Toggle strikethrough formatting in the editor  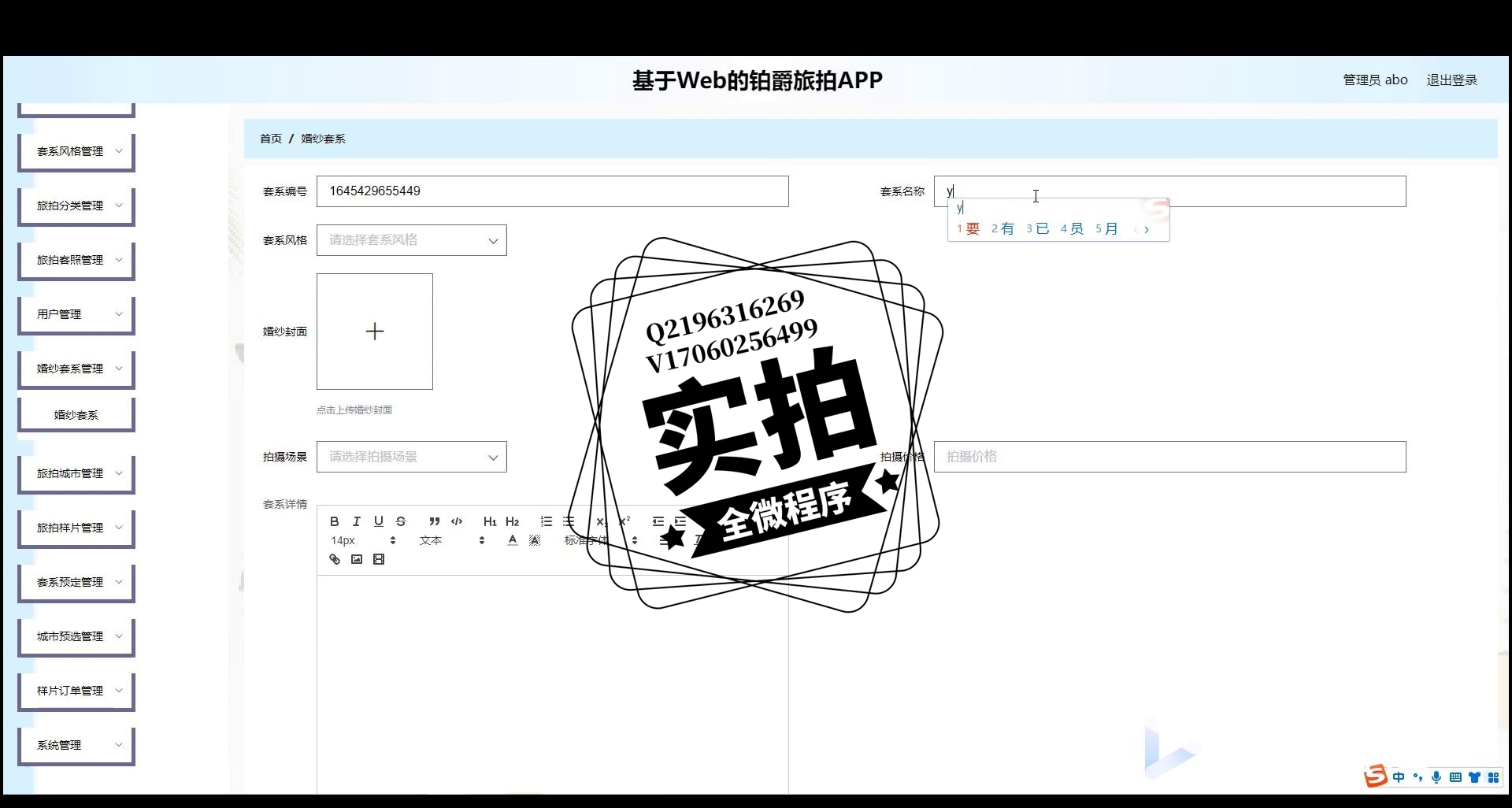pyautogui.click(x=401, y=521)
